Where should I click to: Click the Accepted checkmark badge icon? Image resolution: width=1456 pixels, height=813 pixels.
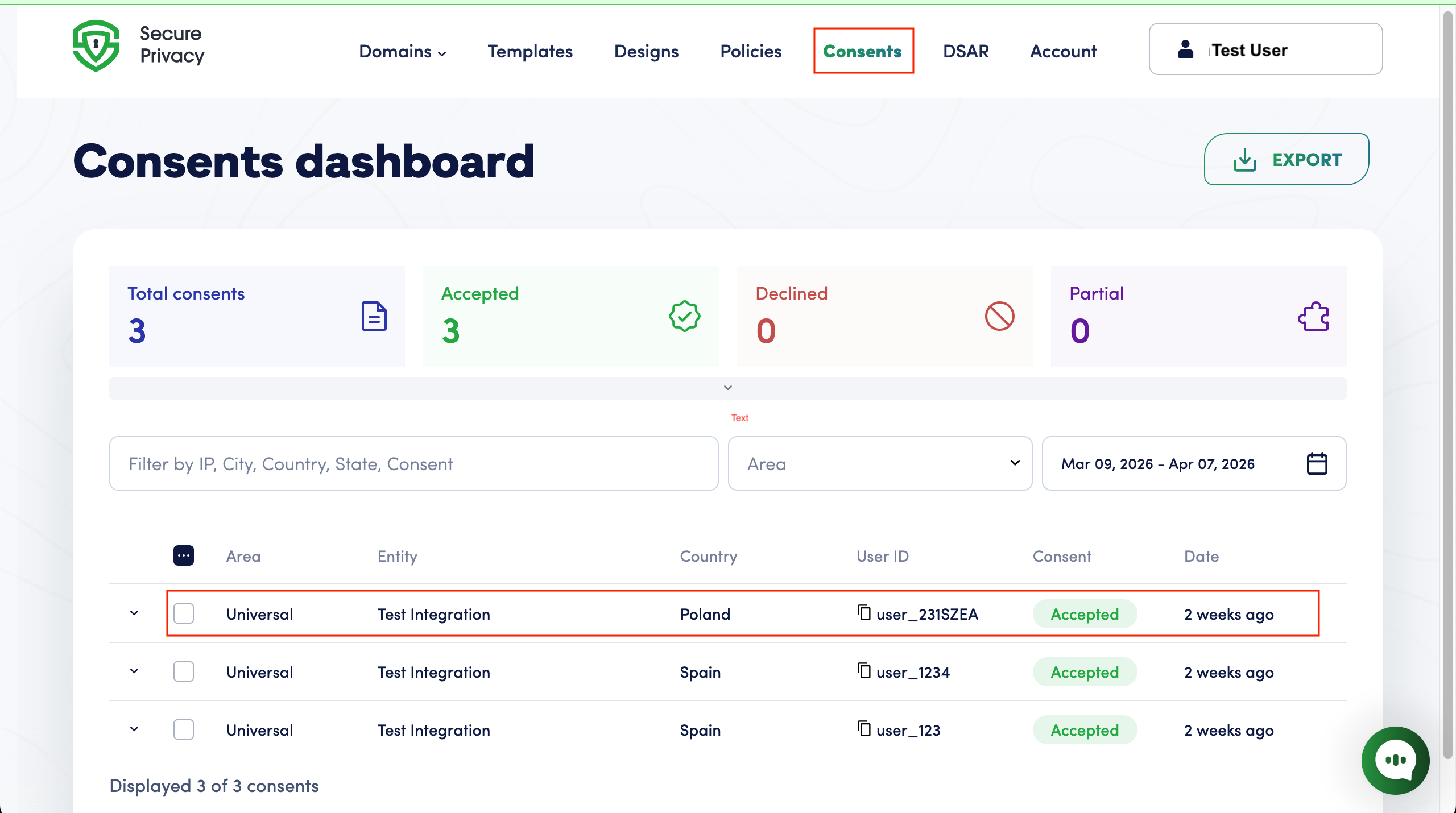pyautogui.click(x=684, y=316)
